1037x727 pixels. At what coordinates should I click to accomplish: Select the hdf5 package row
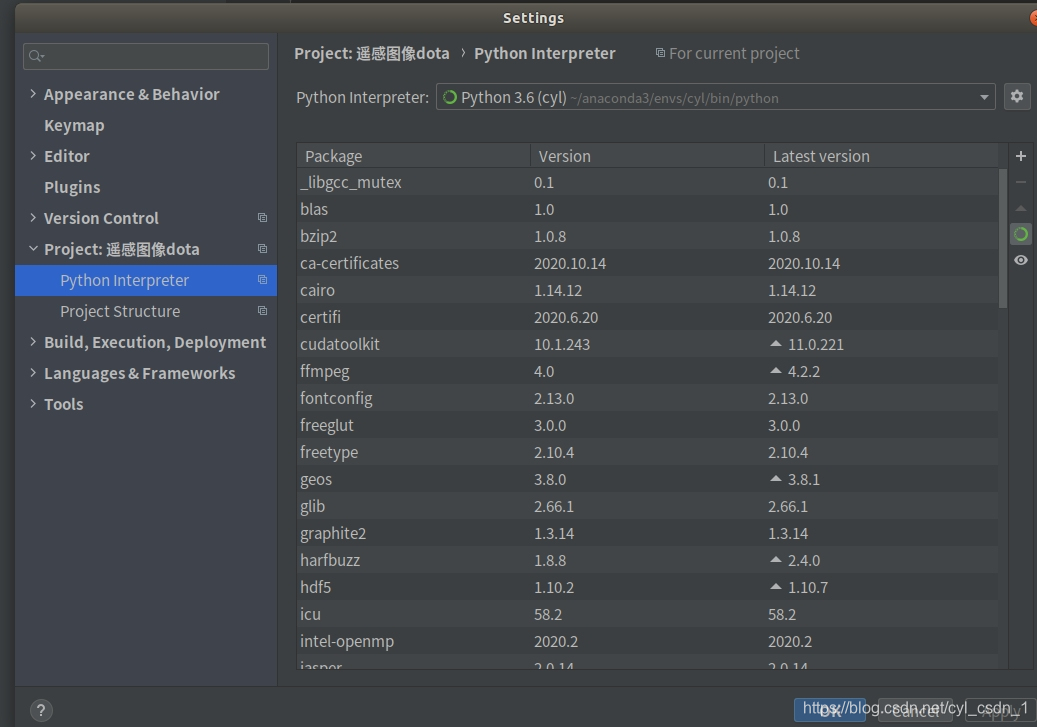click(647, 587)
